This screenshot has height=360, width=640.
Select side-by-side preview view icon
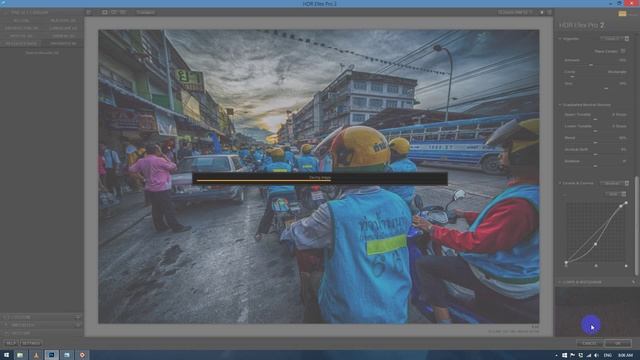(x=123, y=13)
